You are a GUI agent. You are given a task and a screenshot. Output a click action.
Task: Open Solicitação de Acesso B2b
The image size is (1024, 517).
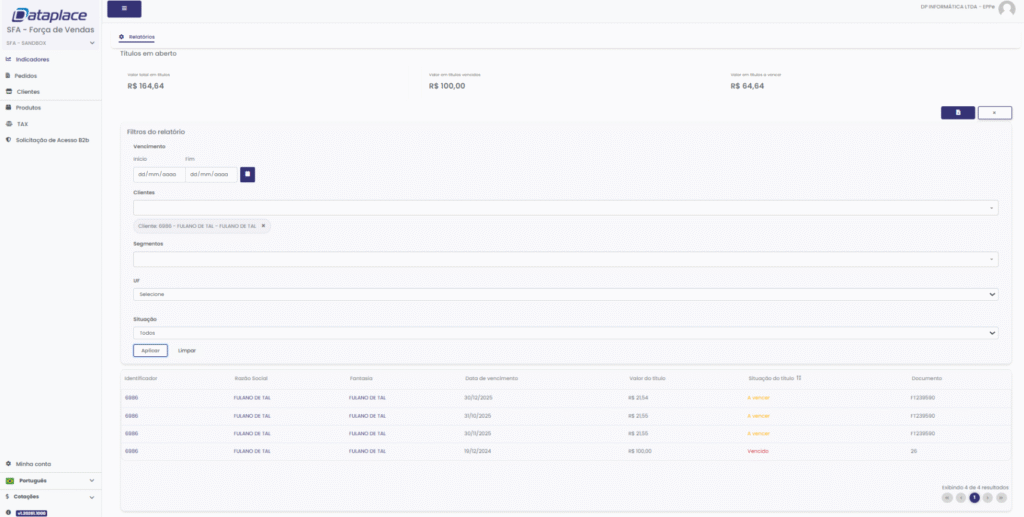[x=52, y=140]
